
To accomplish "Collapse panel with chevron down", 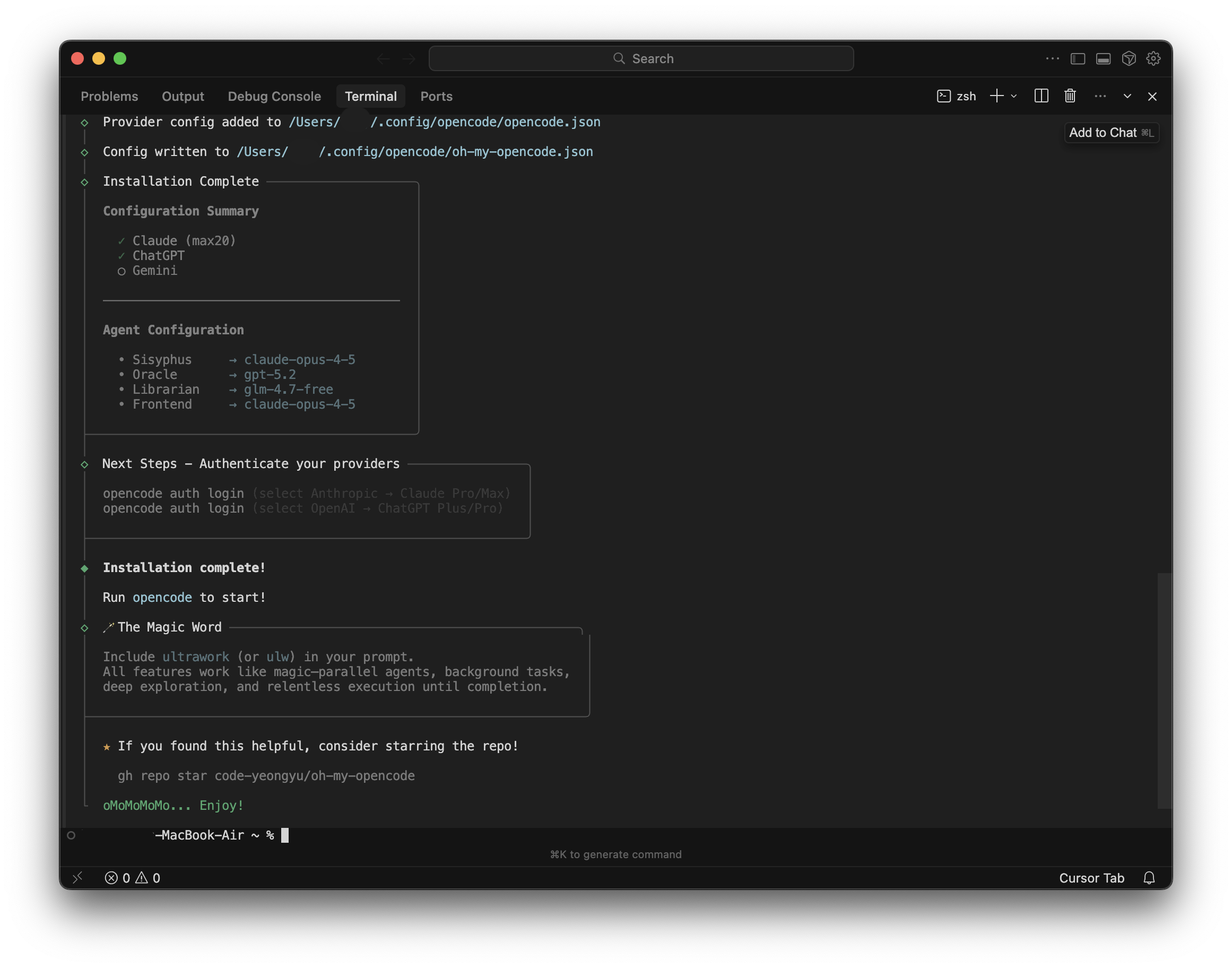I will click(1126, 97).
